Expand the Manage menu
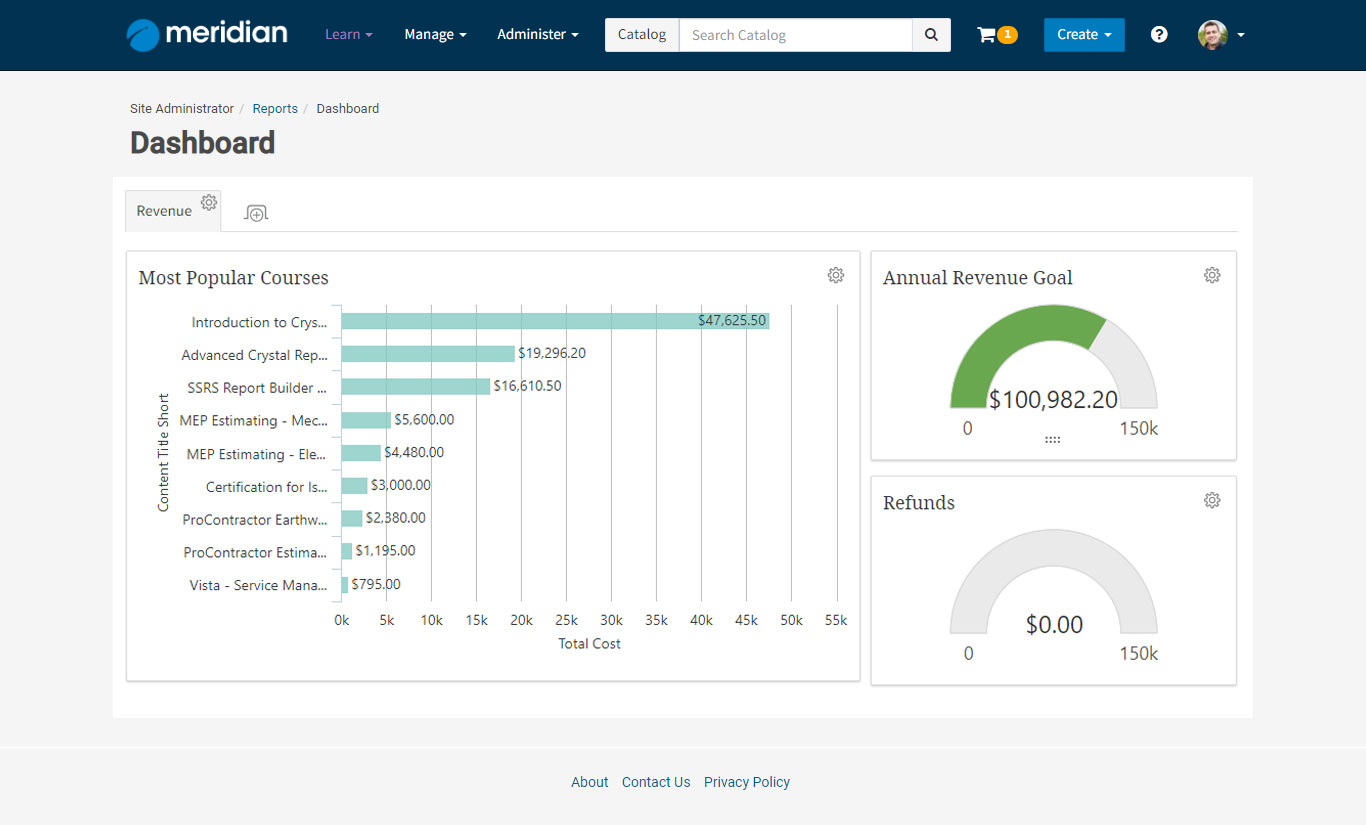1366x825 pixels. [x=435, y=35]
